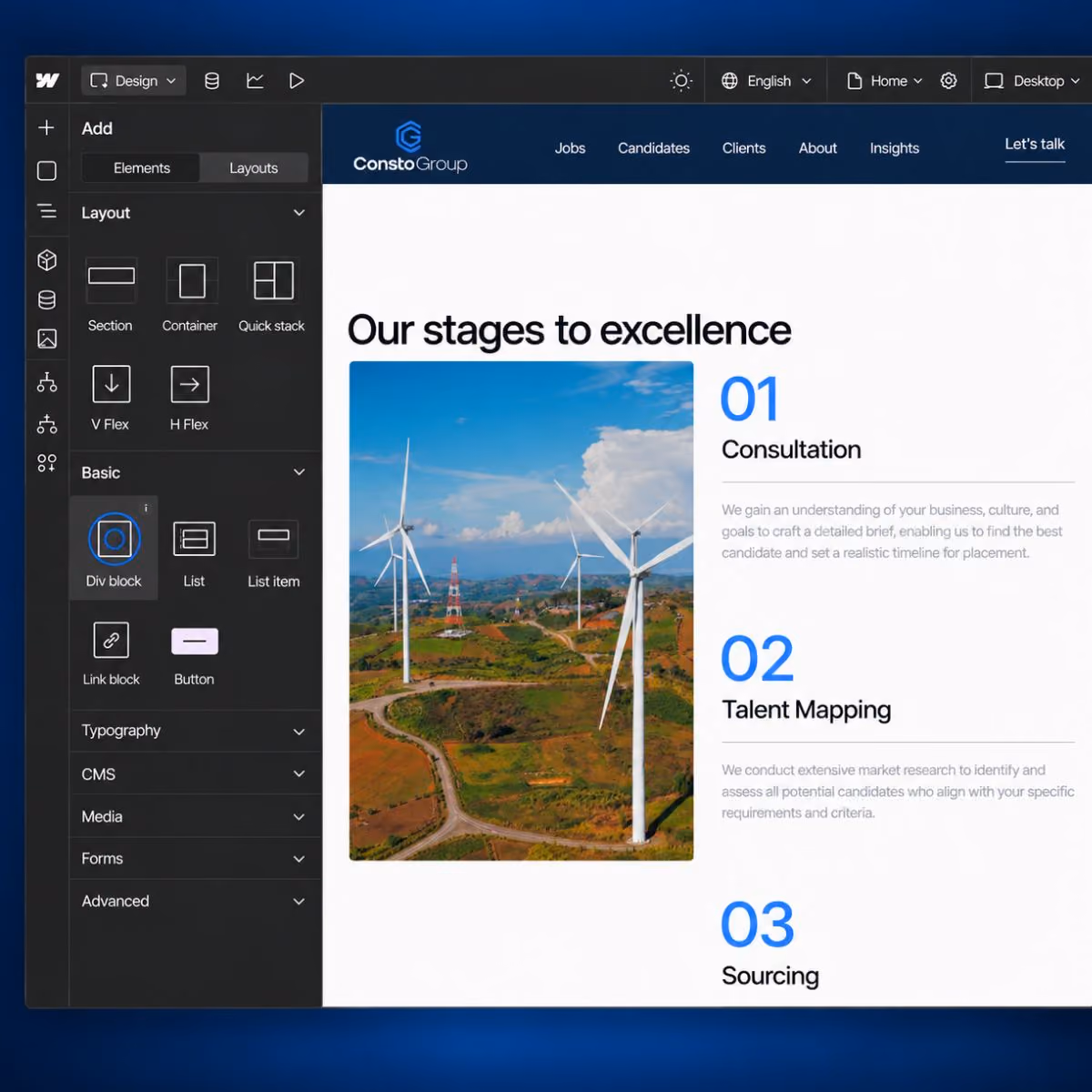Open the Navigator lines icon in sidebar
The image size is (1092, 1092).
46,211
